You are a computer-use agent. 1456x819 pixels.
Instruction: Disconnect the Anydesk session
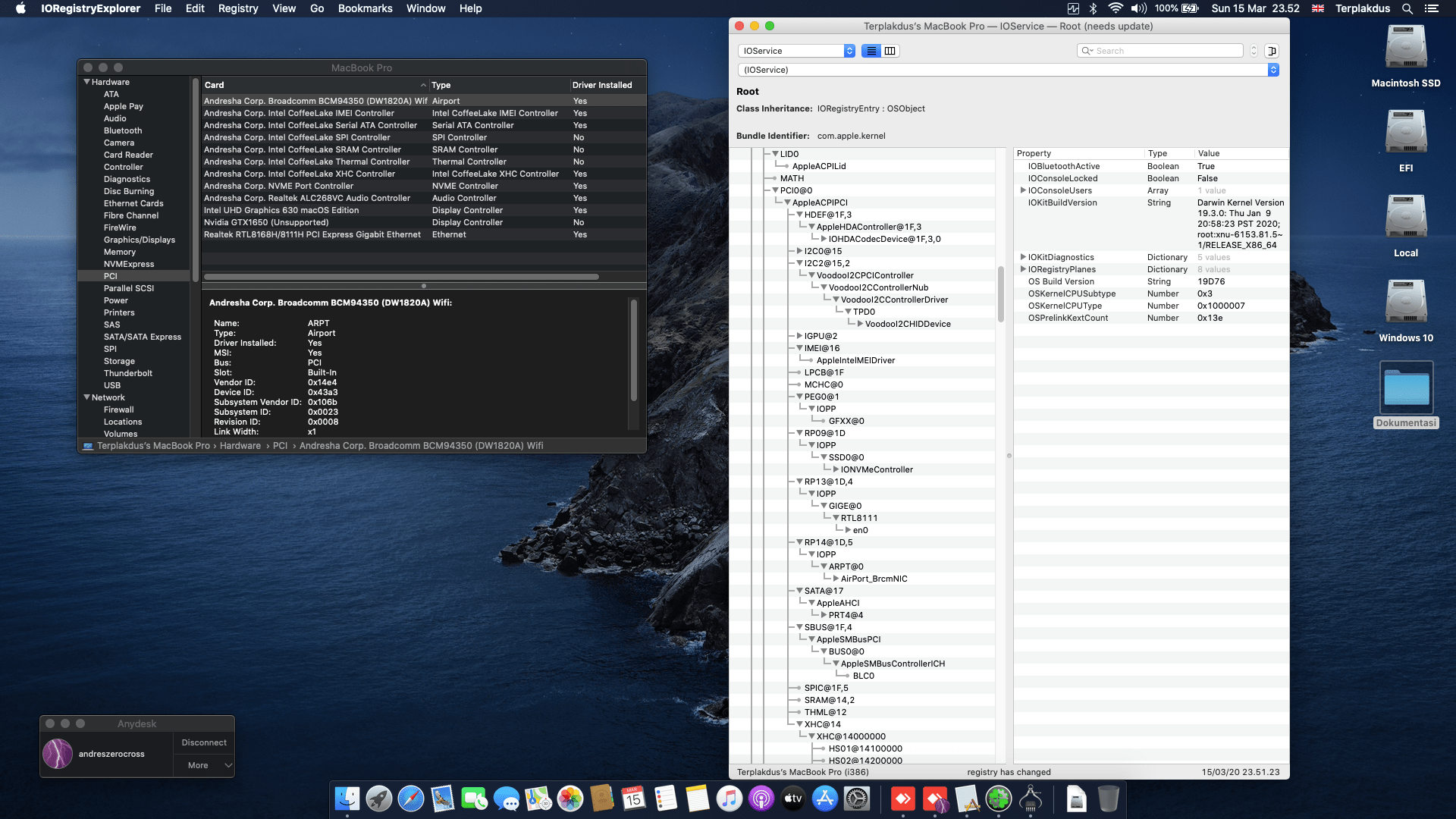pos(204,742)
